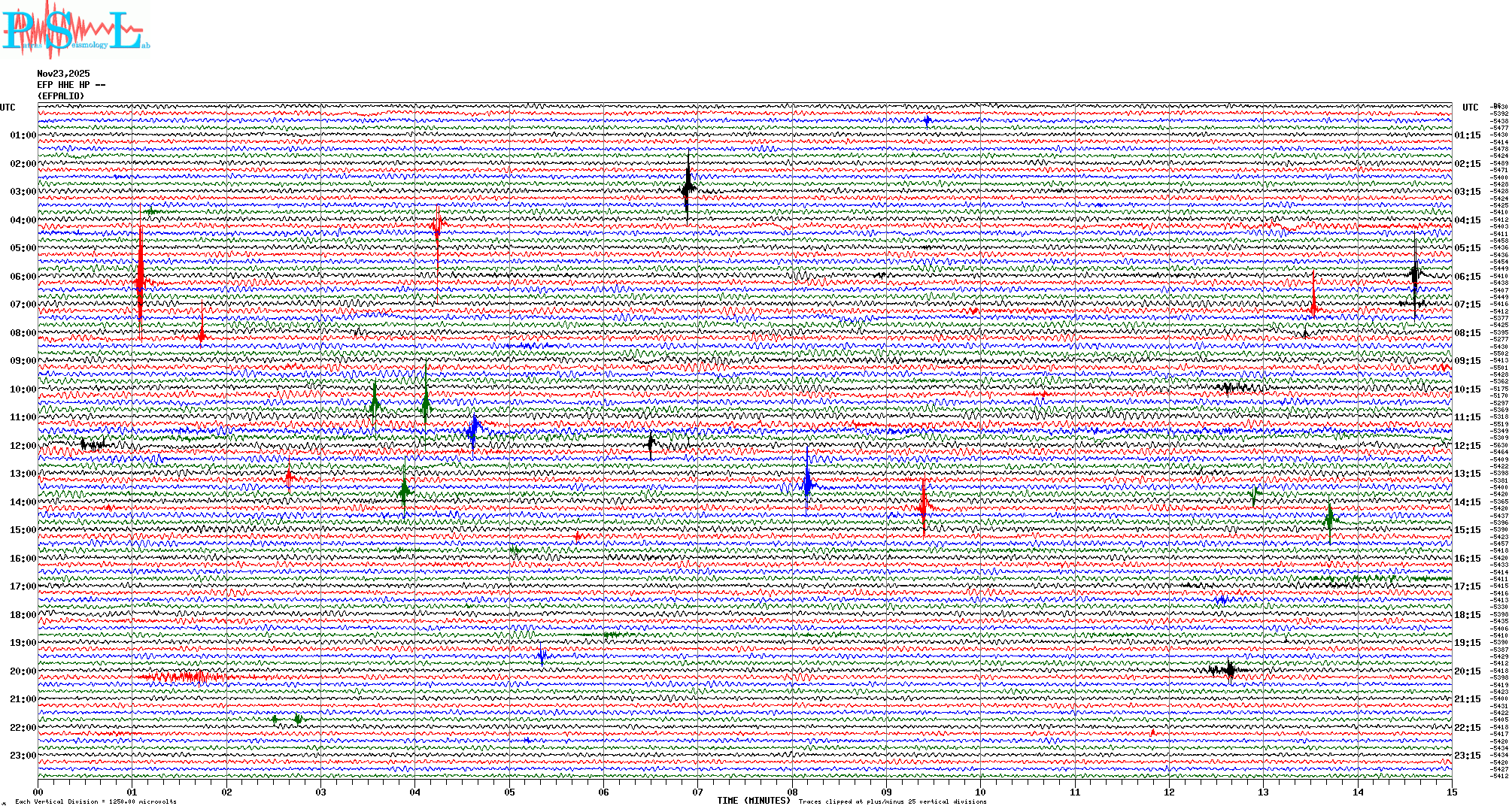Click the EFP HHE HP station code
Image resolution: width=1512 pixels, height=812 pixels.
click(x=71, y=85)
